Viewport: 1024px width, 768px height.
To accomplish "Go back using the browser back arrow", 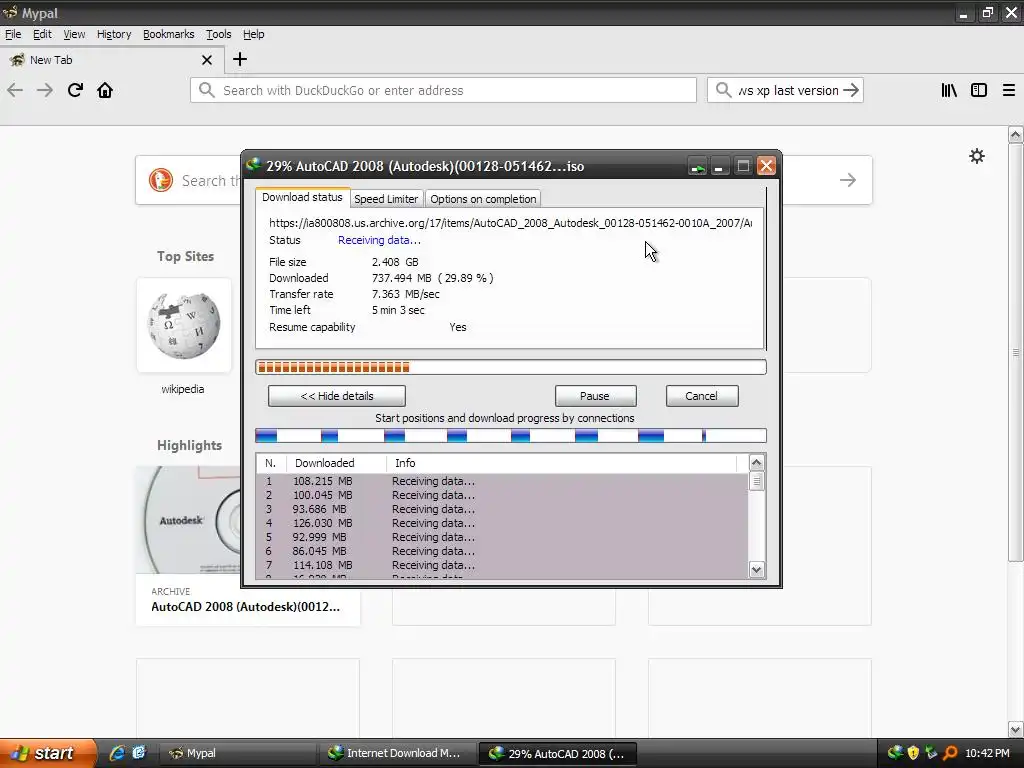I will 15,90.
